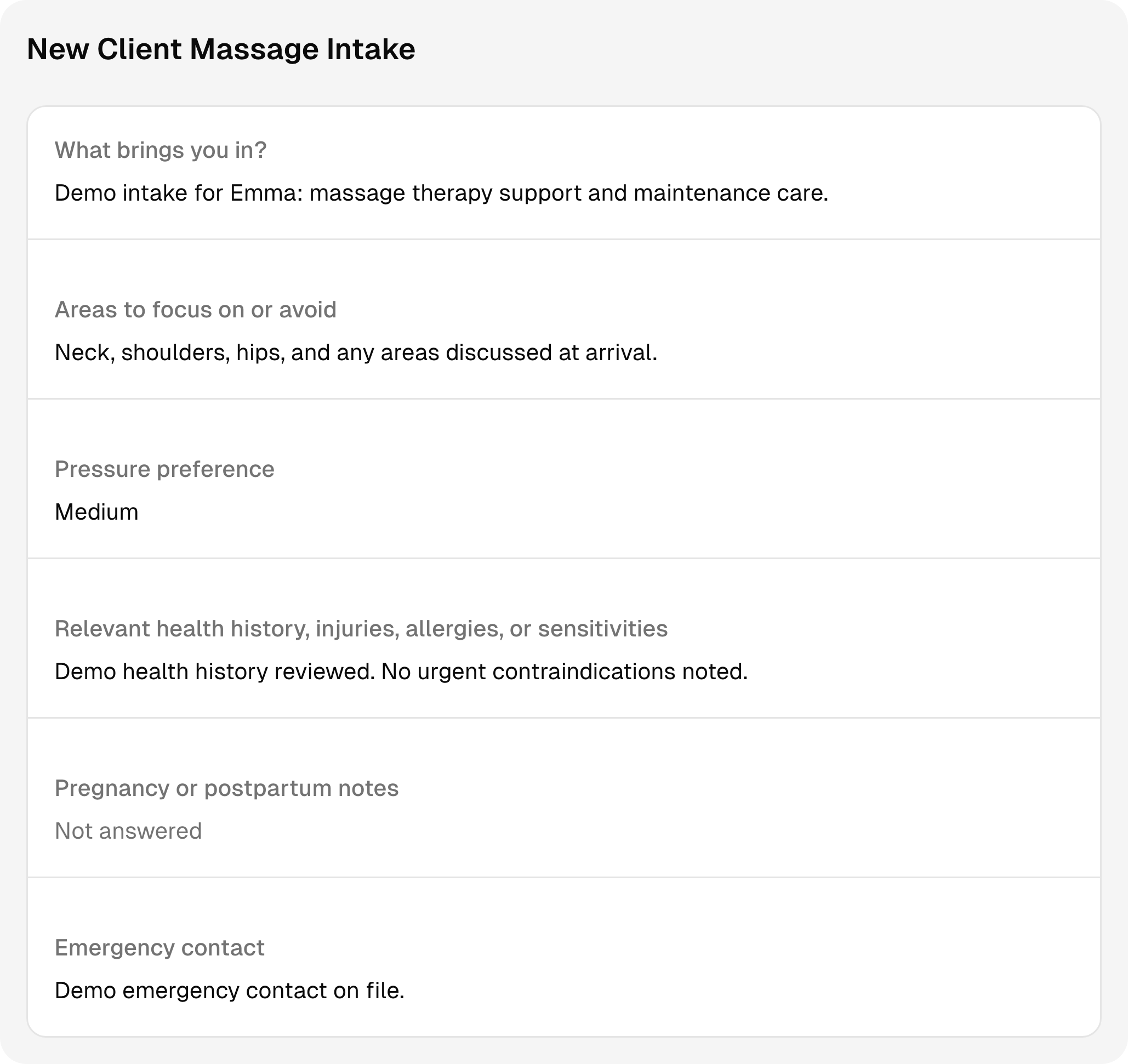Select the 'Demo intake for Emma' answer text
This screenshot has height=1064, width=1128.
[441, 194]
